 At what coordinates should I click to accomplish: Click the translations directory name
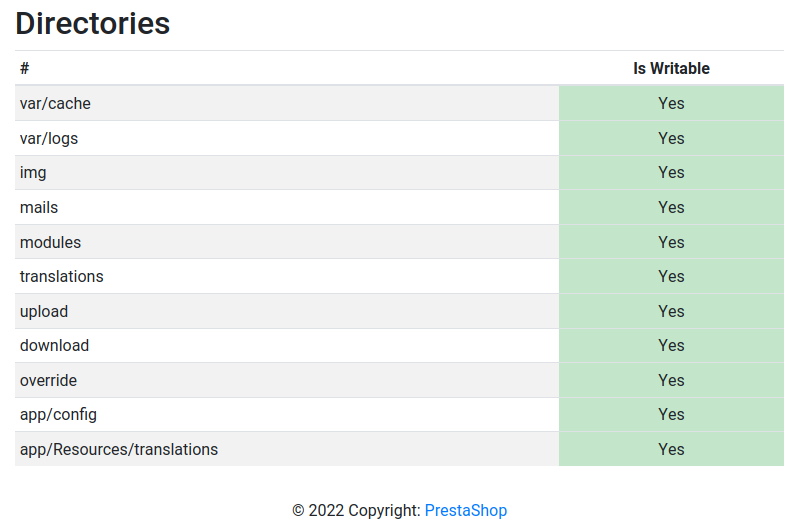coord(62,277)
